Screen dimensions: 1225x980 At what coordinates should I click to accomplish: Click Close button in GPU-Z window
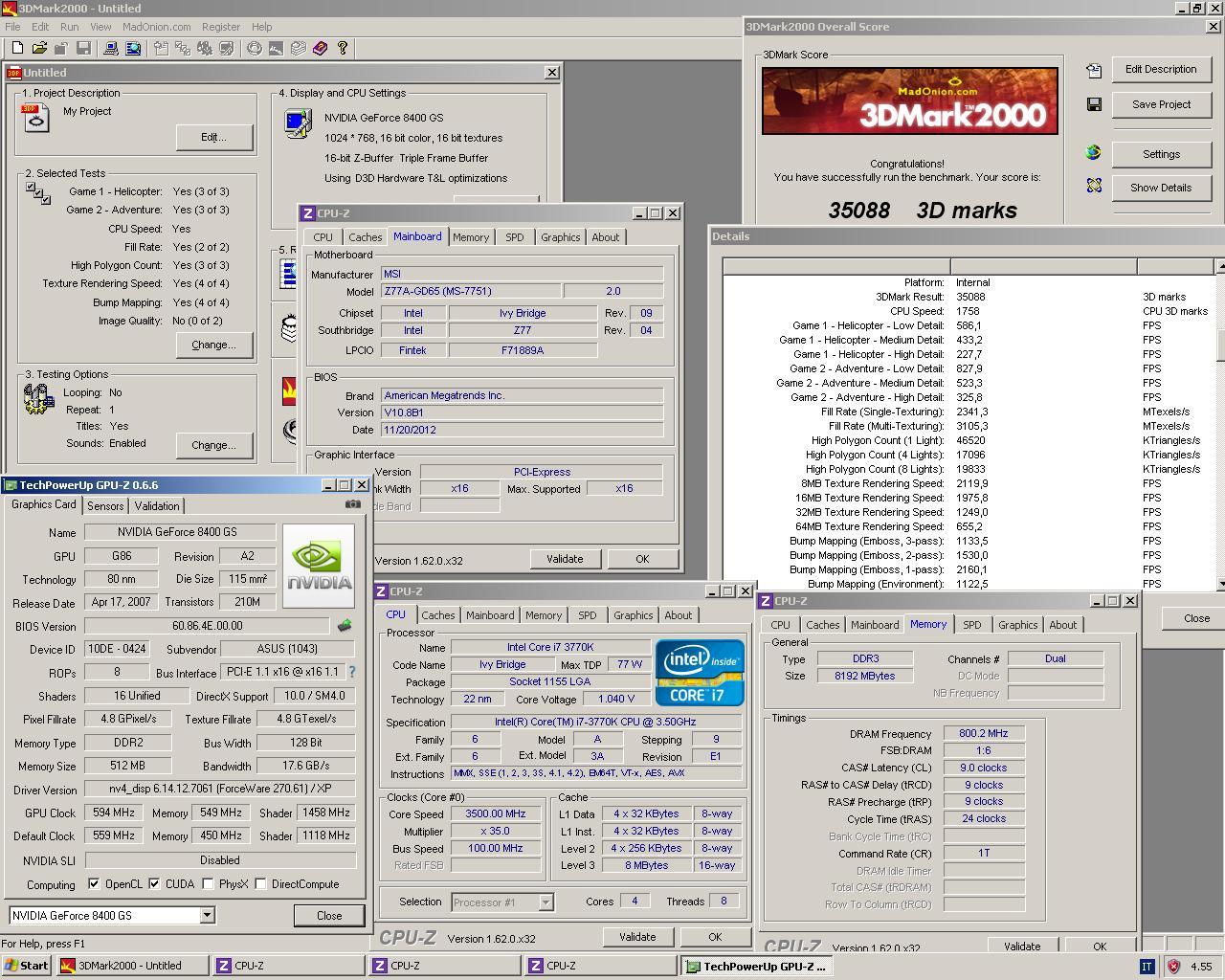329,916
